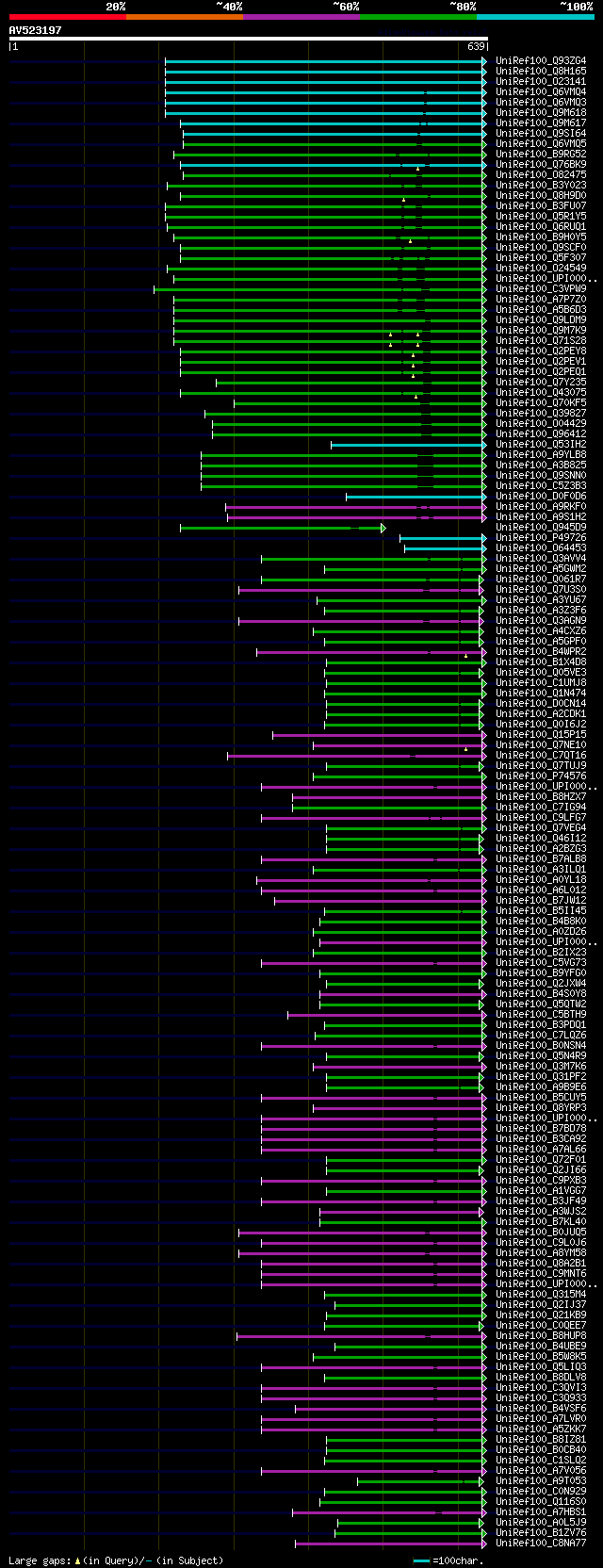Select hit label UniRef100_B9RG52

pos(541,155)
